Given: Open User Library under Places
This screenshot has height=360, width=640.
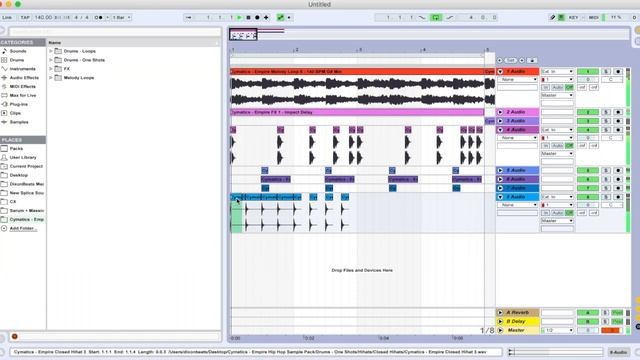Looking at the screenshot, I should [23, 158].
